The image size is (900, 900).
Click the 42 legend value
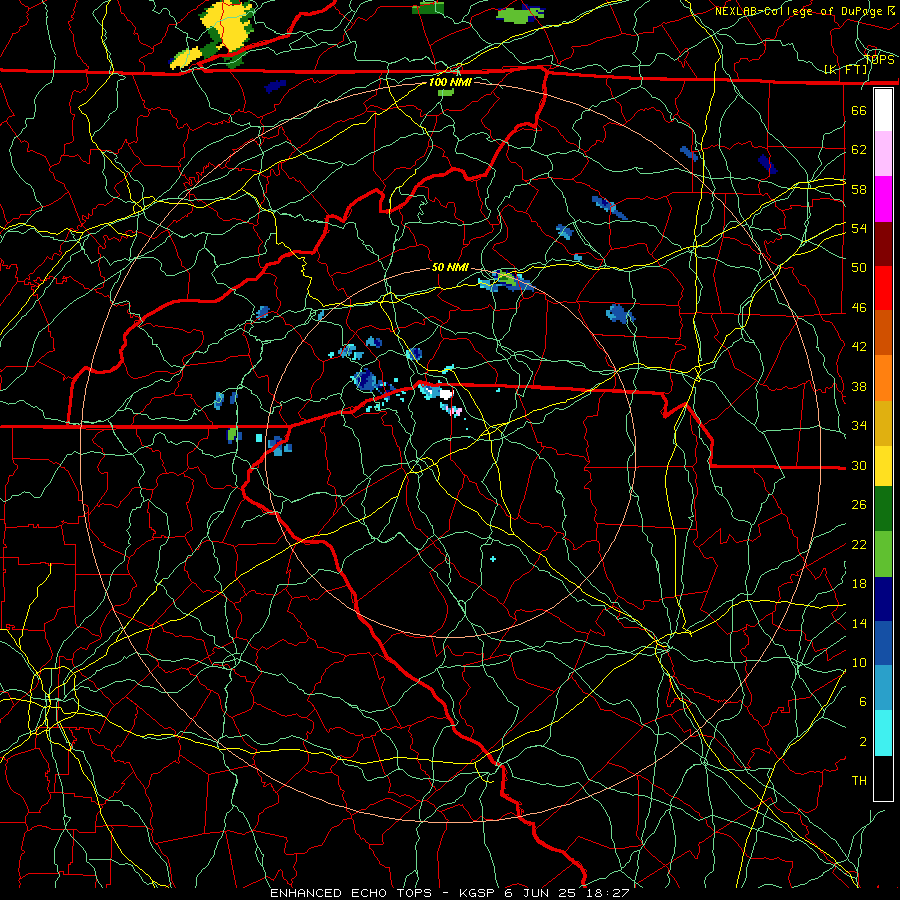pos(859,346)
